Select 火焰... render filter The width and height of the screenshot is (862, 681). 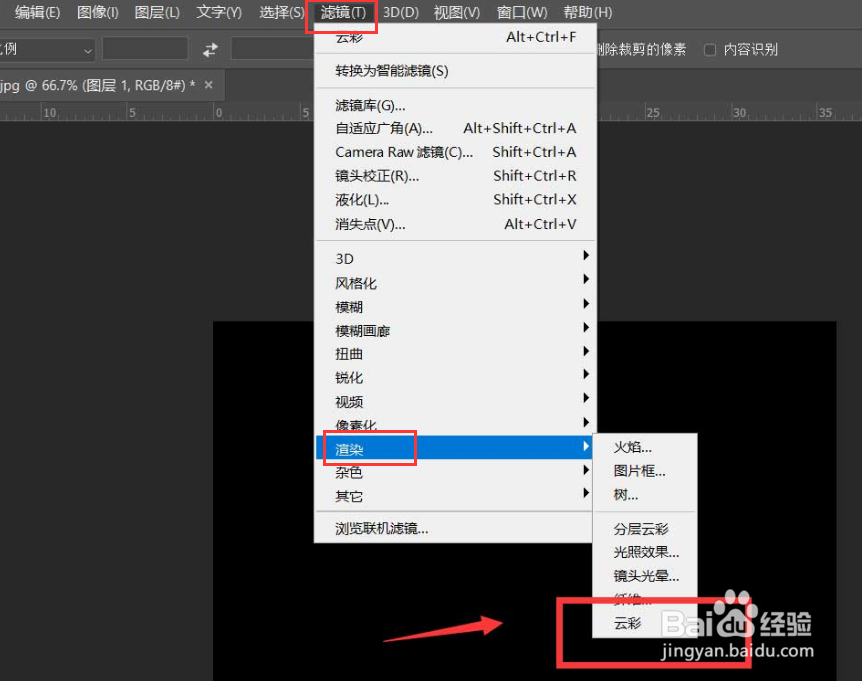[x=645, y=447]
